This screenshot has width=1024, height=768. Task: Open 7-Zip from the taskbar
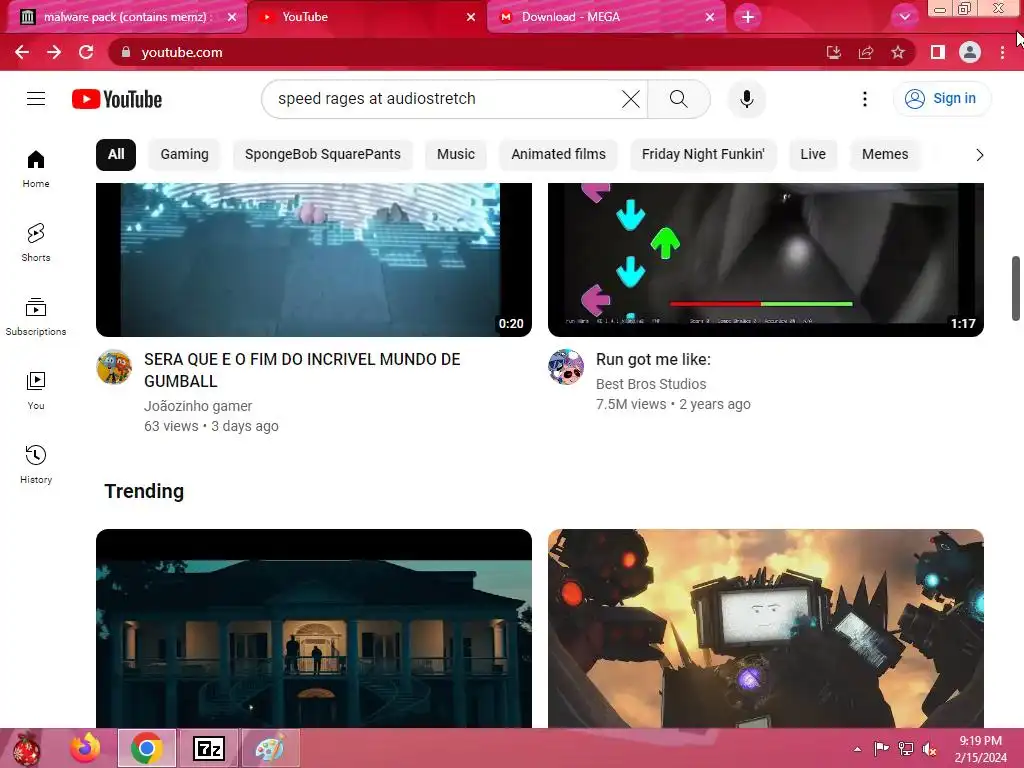click(x=209, y=748)
